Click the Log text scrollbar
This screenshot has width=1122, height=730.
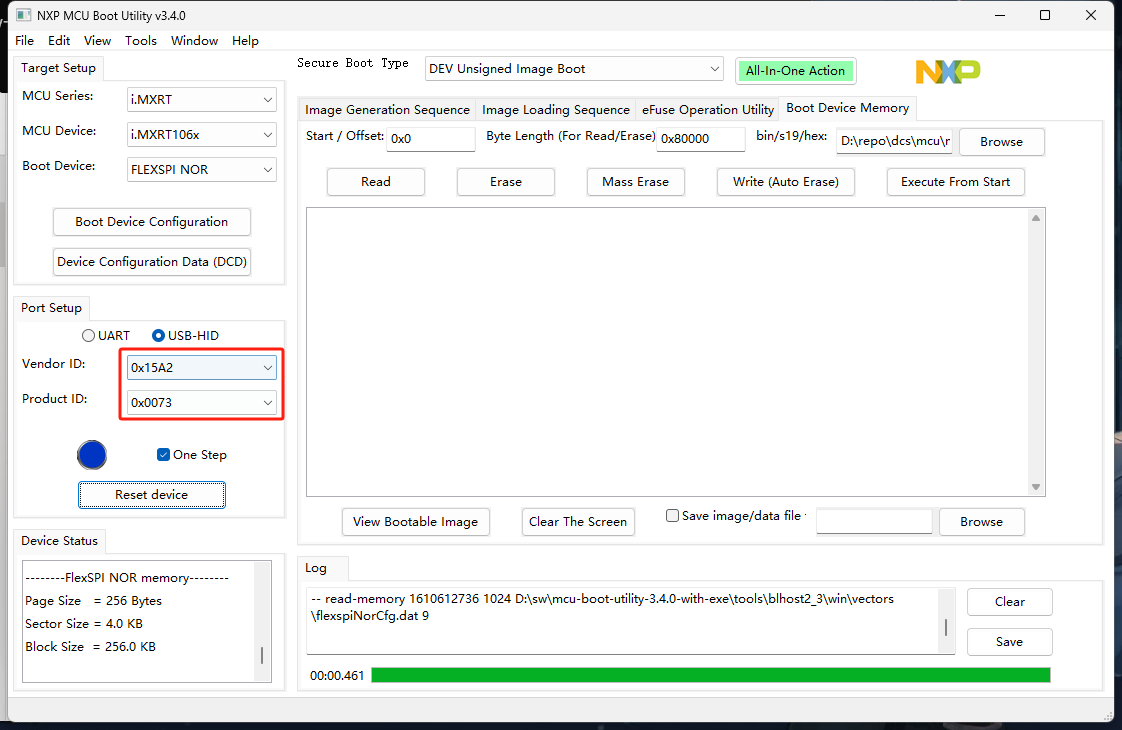pyautogui.click(x=946, y=621)
